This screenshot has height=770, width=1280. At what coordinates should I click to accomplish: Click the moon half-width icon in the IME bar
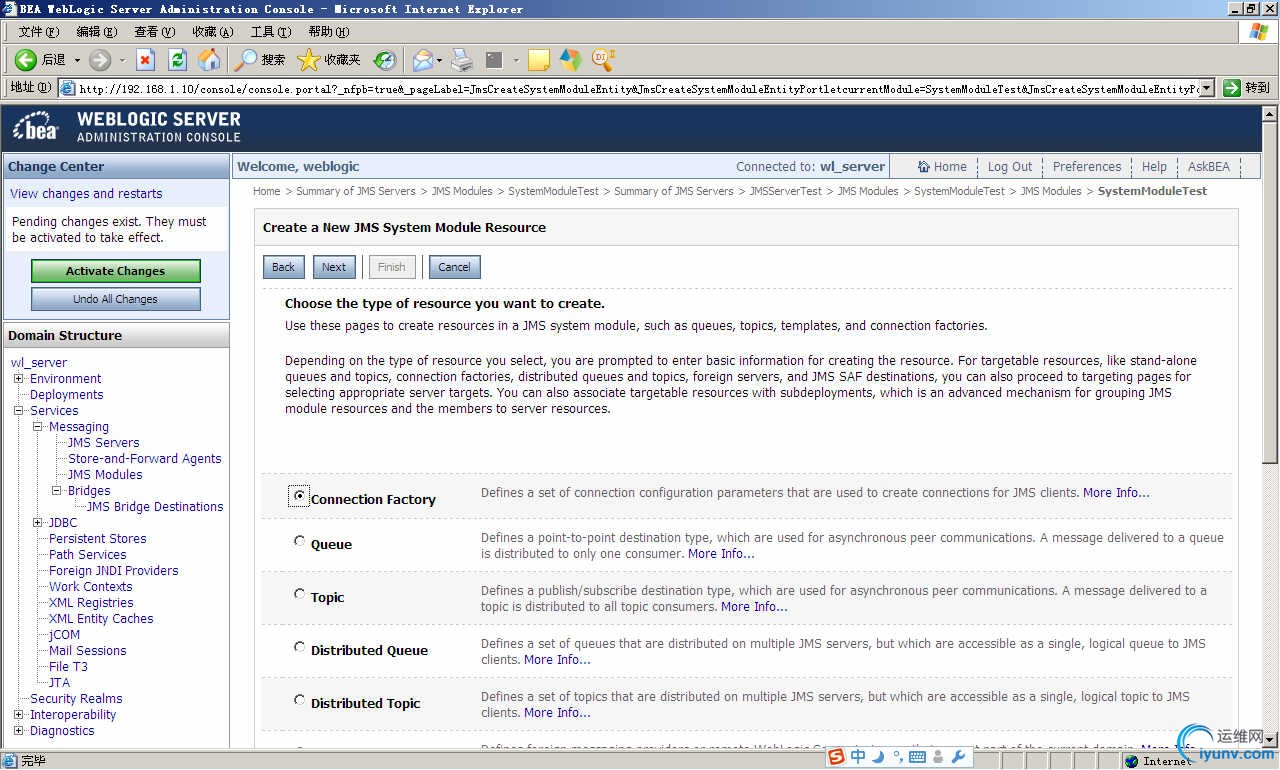[x=878, y=757]
